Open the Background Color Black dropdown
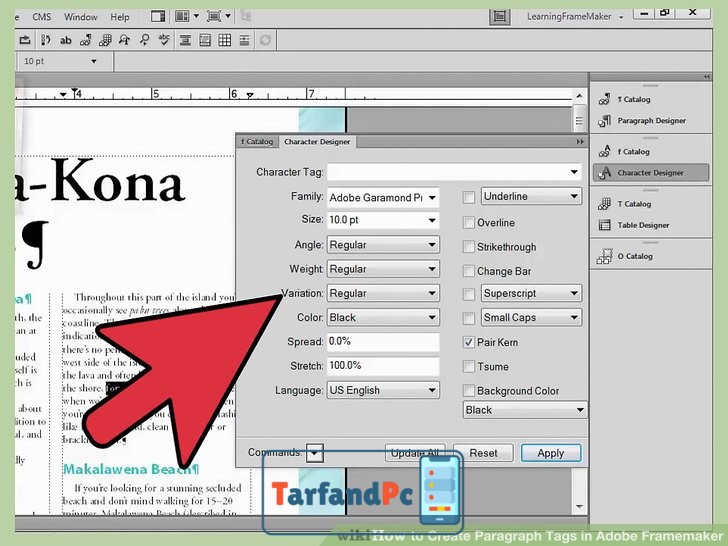The image size is (728, 546). (525, 410)
